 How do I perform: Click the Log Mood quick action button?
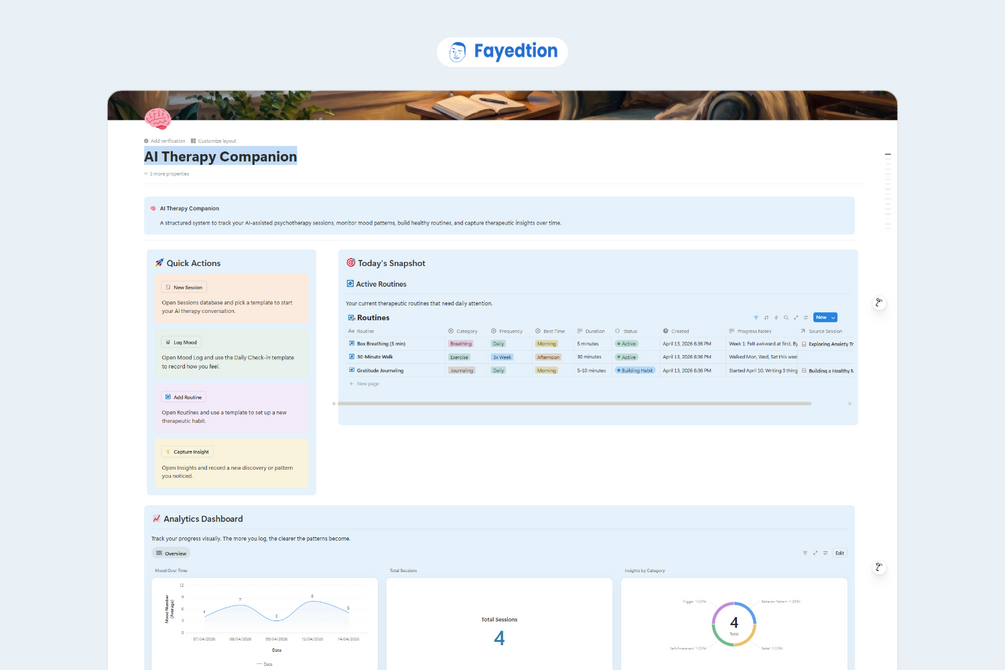181,342
